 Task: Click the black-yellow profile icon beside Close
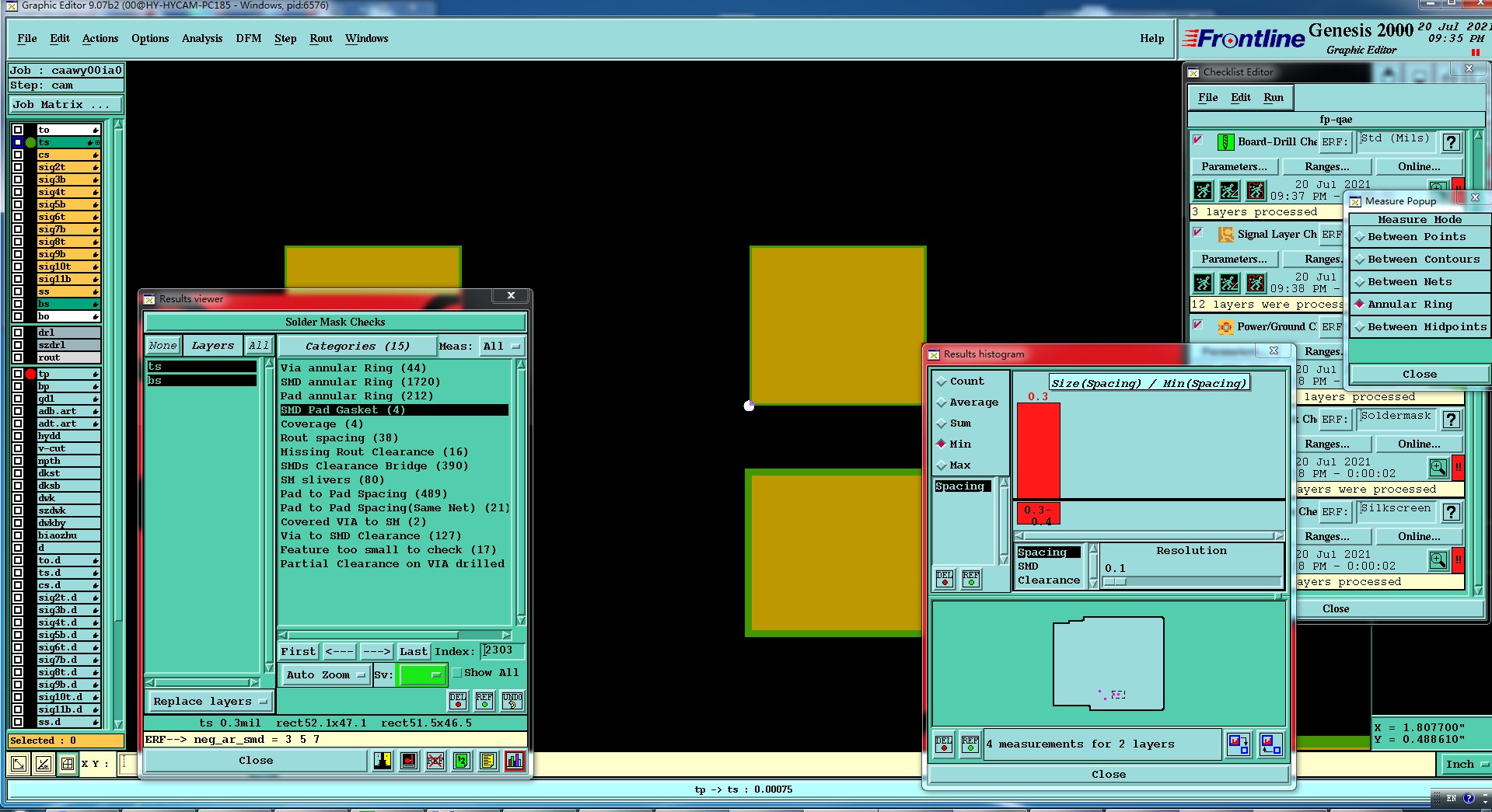pos(383,761)
